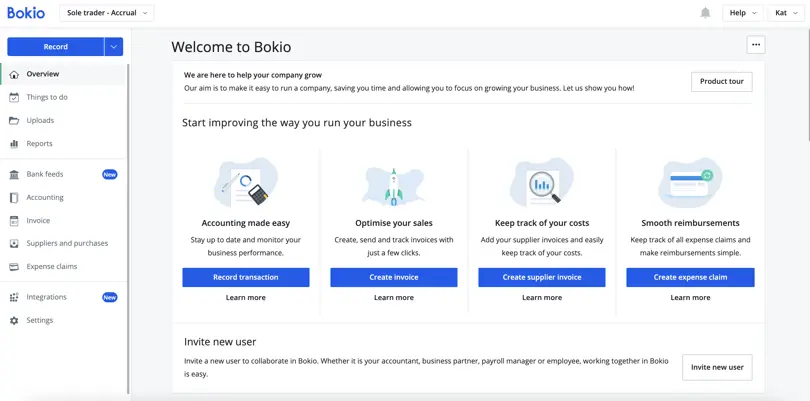Open the Invoice sidebar item

click(x=38, y=221)
